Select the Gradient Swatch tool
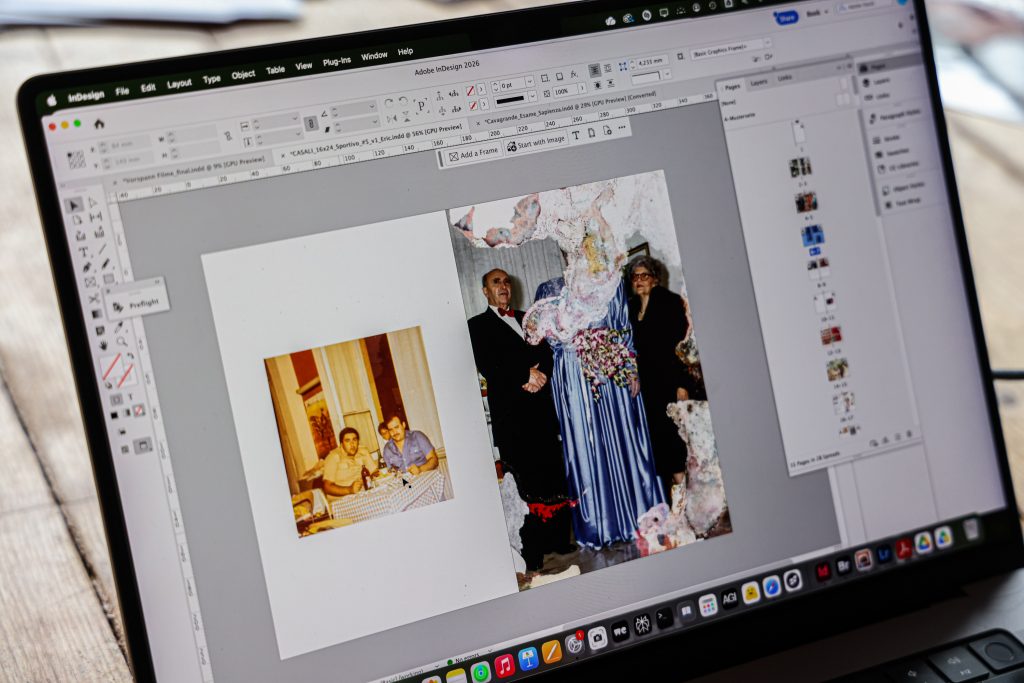1024x683 pixels. pyautogui.click(x=97, y=315)
